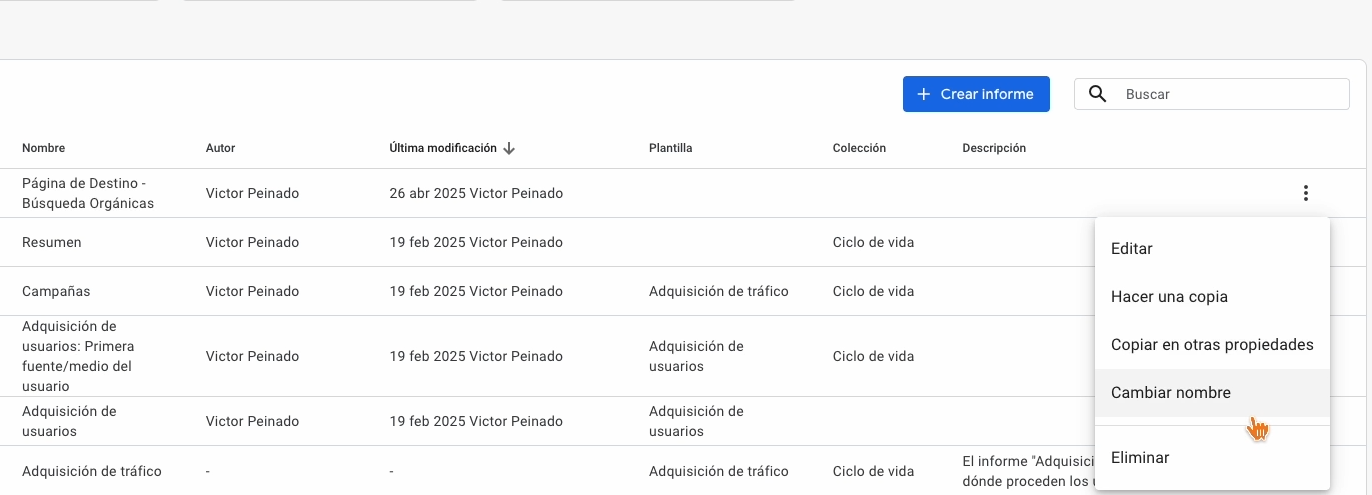Sort by Última modificación column
Image resolution: width=1372 pixels, height=495 pixels.
pyautogui.click(x=443, y=148)
